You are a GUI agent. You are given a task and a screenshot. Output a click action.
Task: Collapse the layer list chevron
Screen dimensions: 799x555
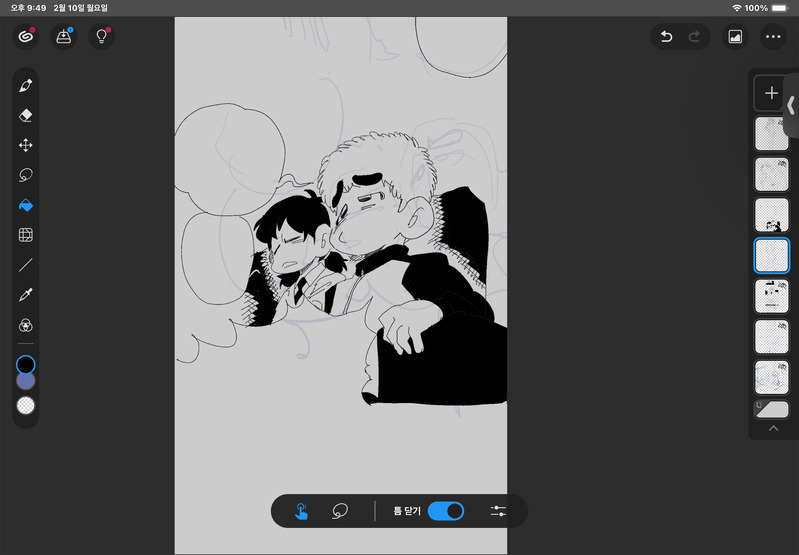coord(773,429)
